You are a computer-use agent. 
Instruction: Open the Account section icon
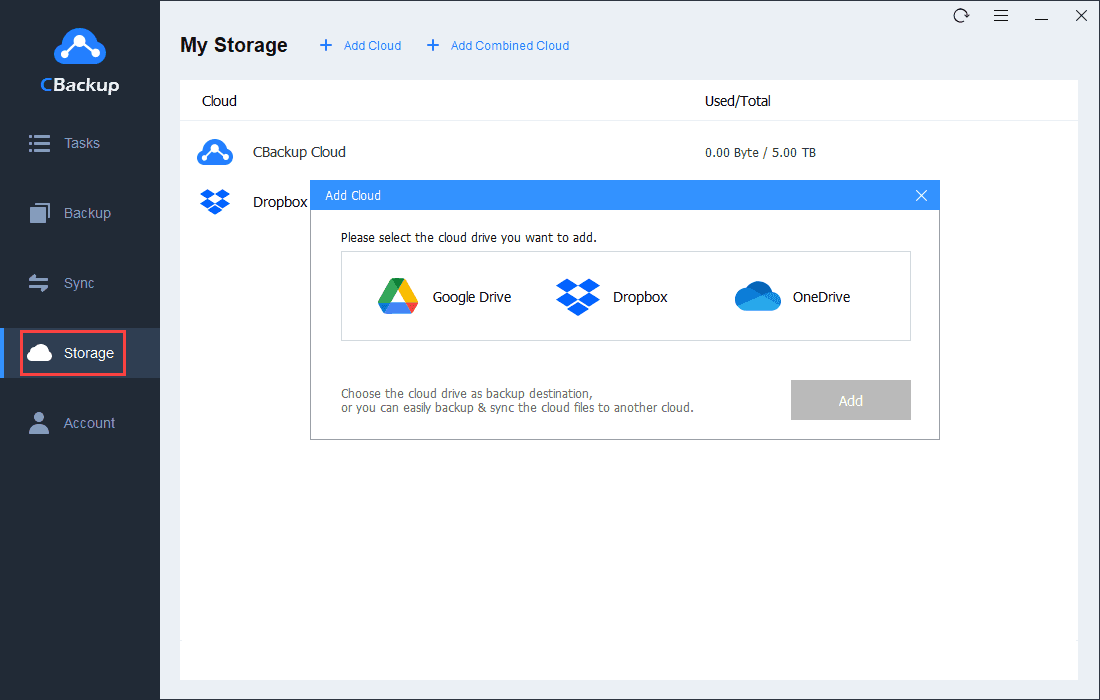click(38, 422)
